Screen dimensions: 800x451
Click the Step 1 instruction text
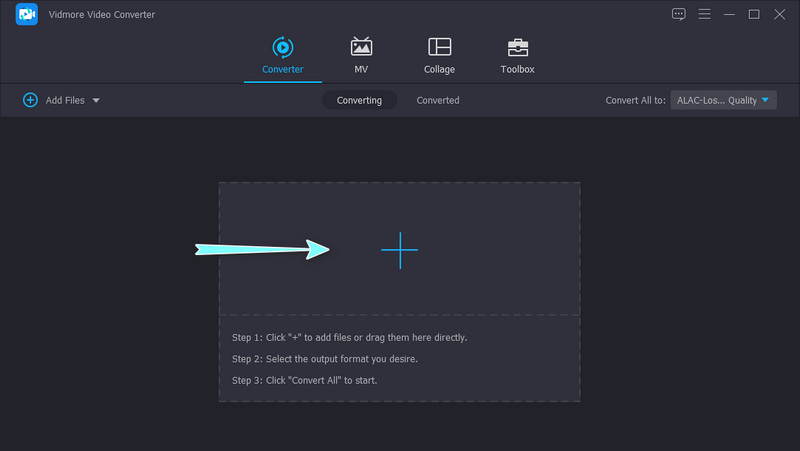pyautogui.click(x=349, y=337)
